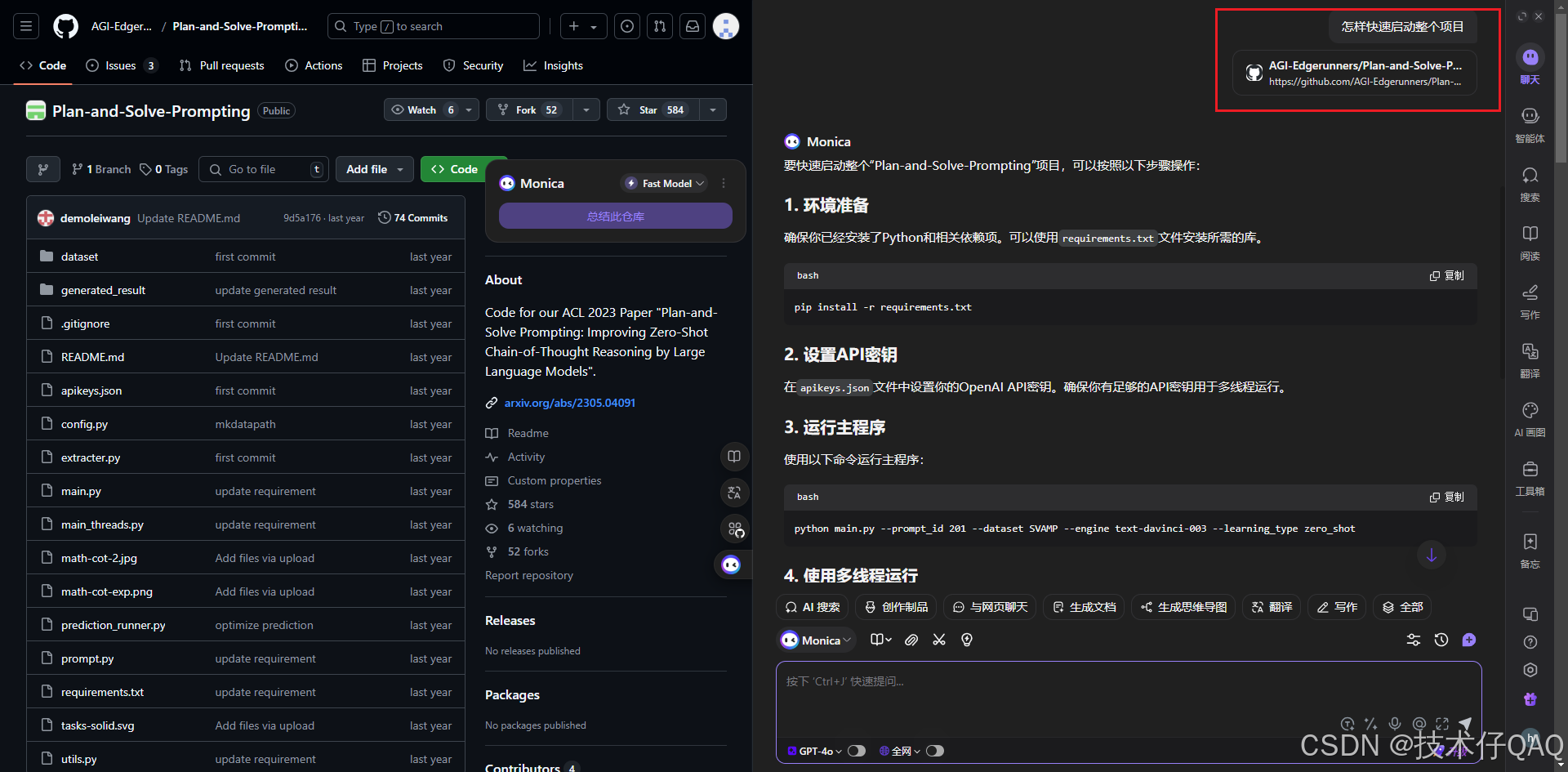Open Monica AI 画图 drawing panel

coord(1530,418)
